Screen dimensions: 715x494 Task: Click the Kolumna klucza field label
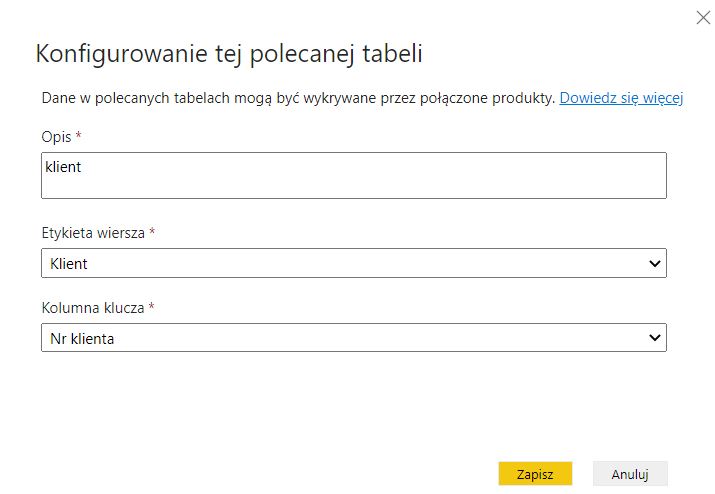pyautogui.click(x=93, y=308)
